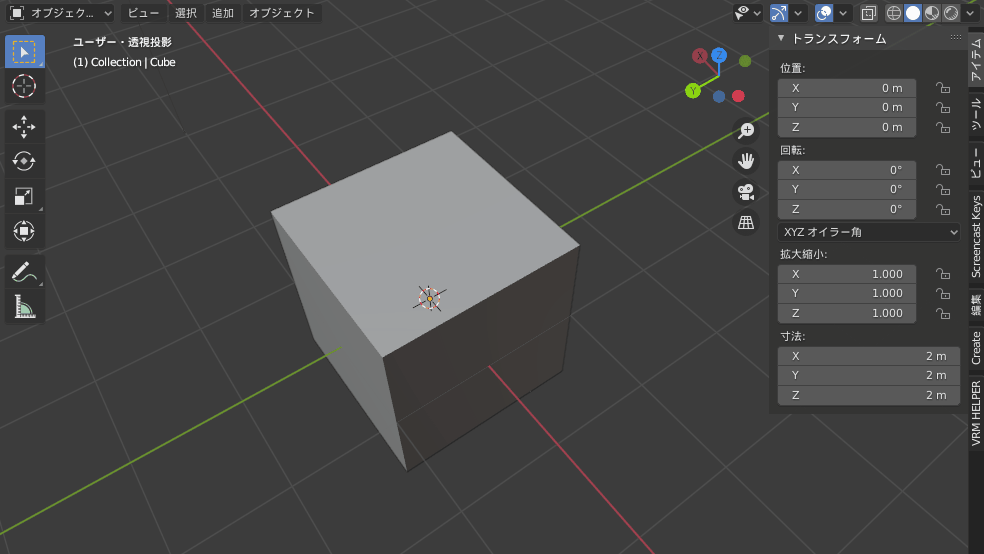Lock the scale X value
Screen dimensions: 984x554
coord(942,274)
